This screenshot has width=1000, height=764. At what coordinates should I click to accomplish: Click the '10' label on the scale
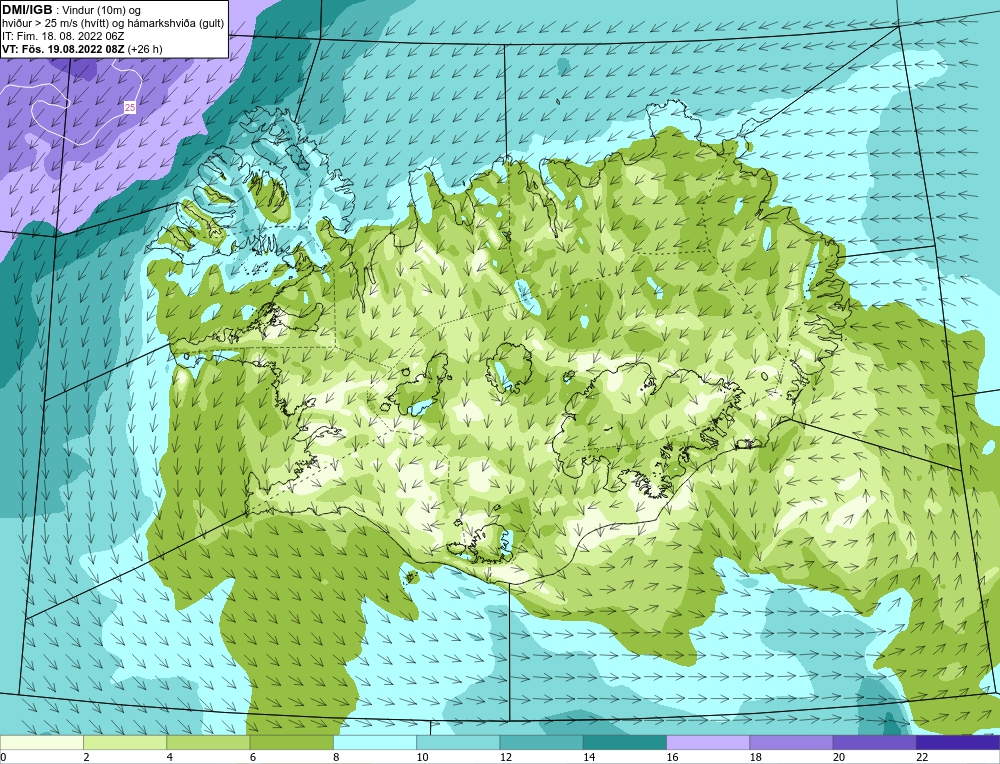tap(422, 757)
